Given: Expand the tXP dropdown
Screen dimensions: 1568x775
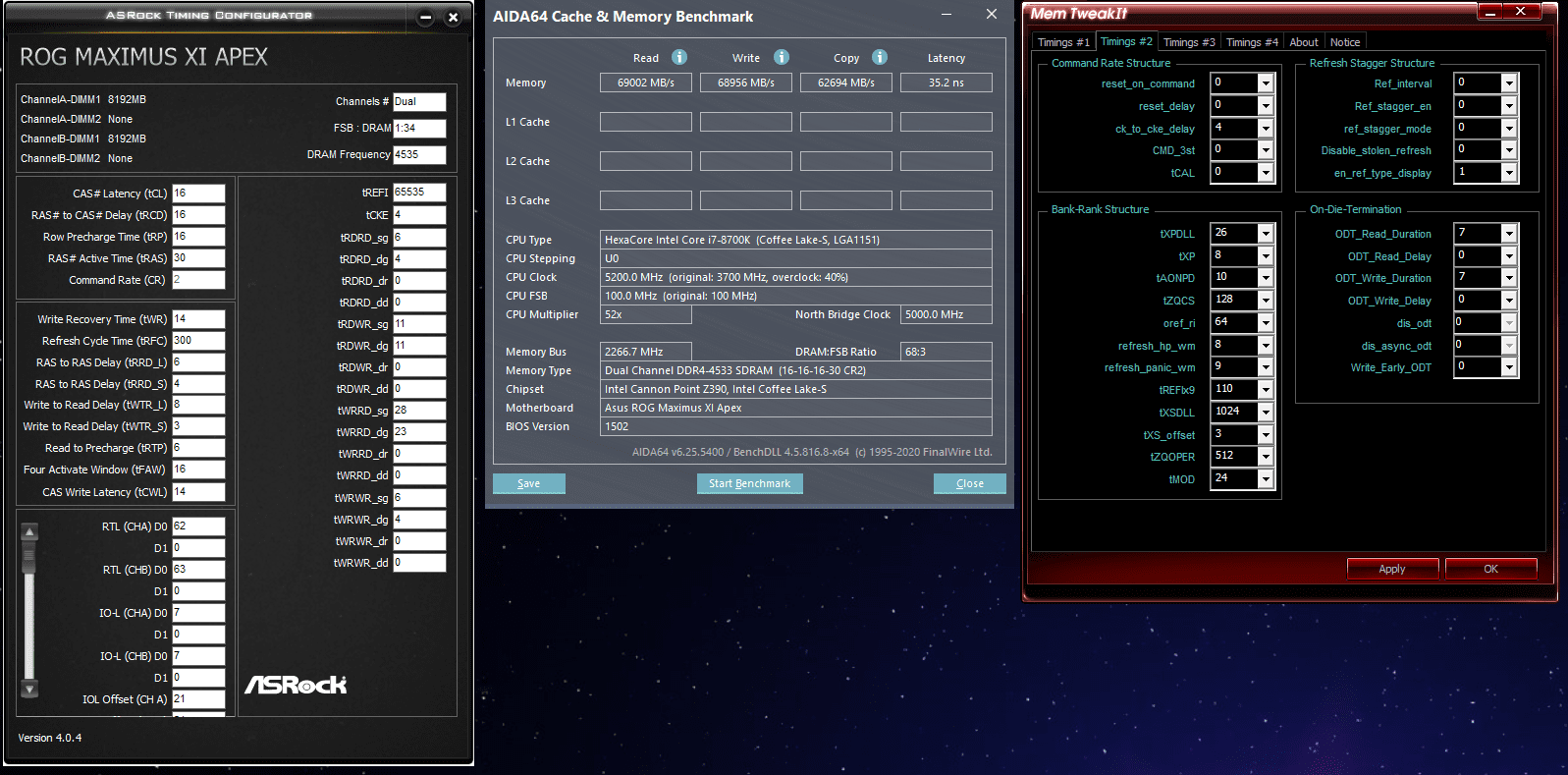Looking at the screenshot, I should pos(1266,256).
